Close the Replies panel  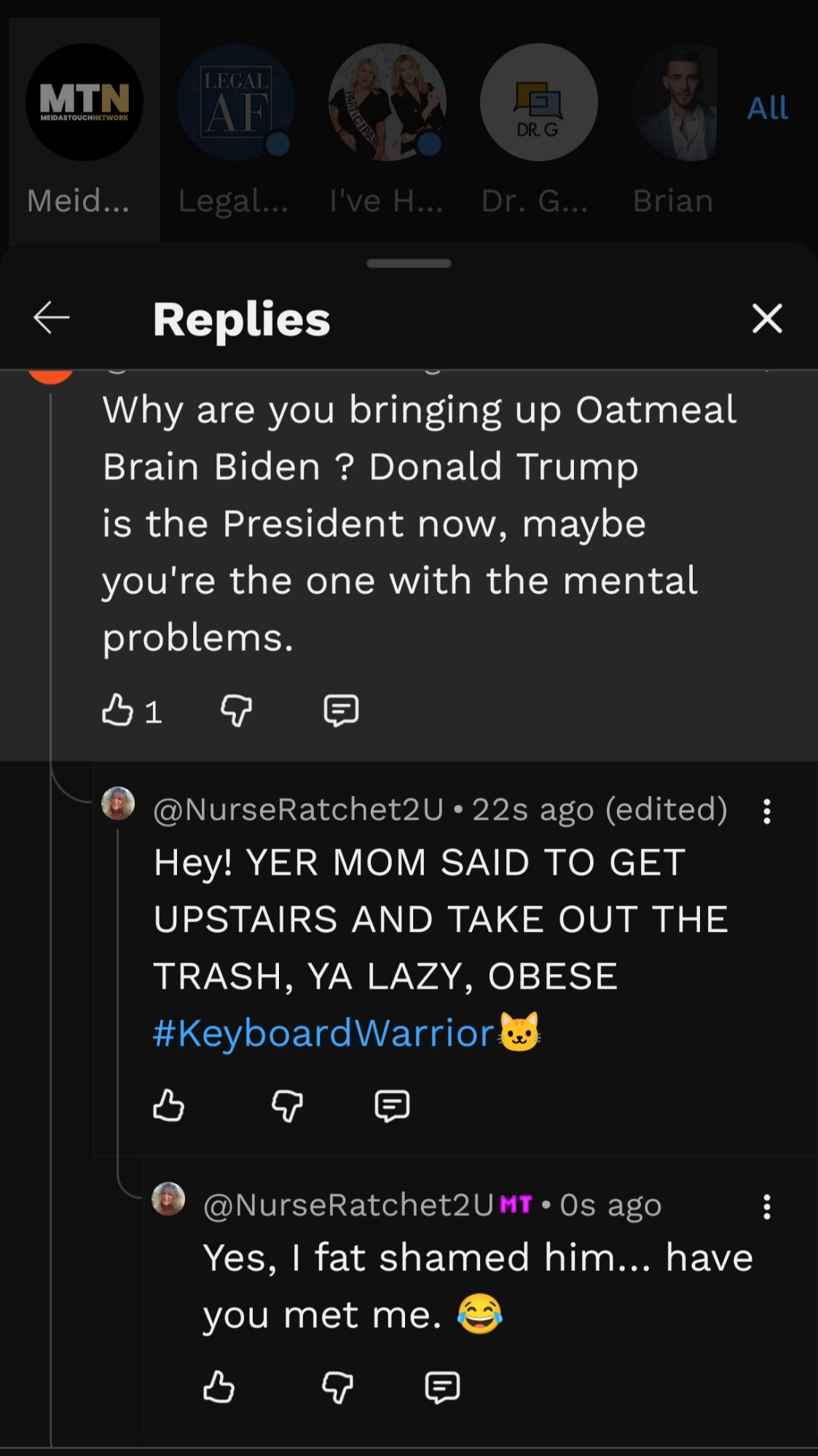tap(767, 319)
